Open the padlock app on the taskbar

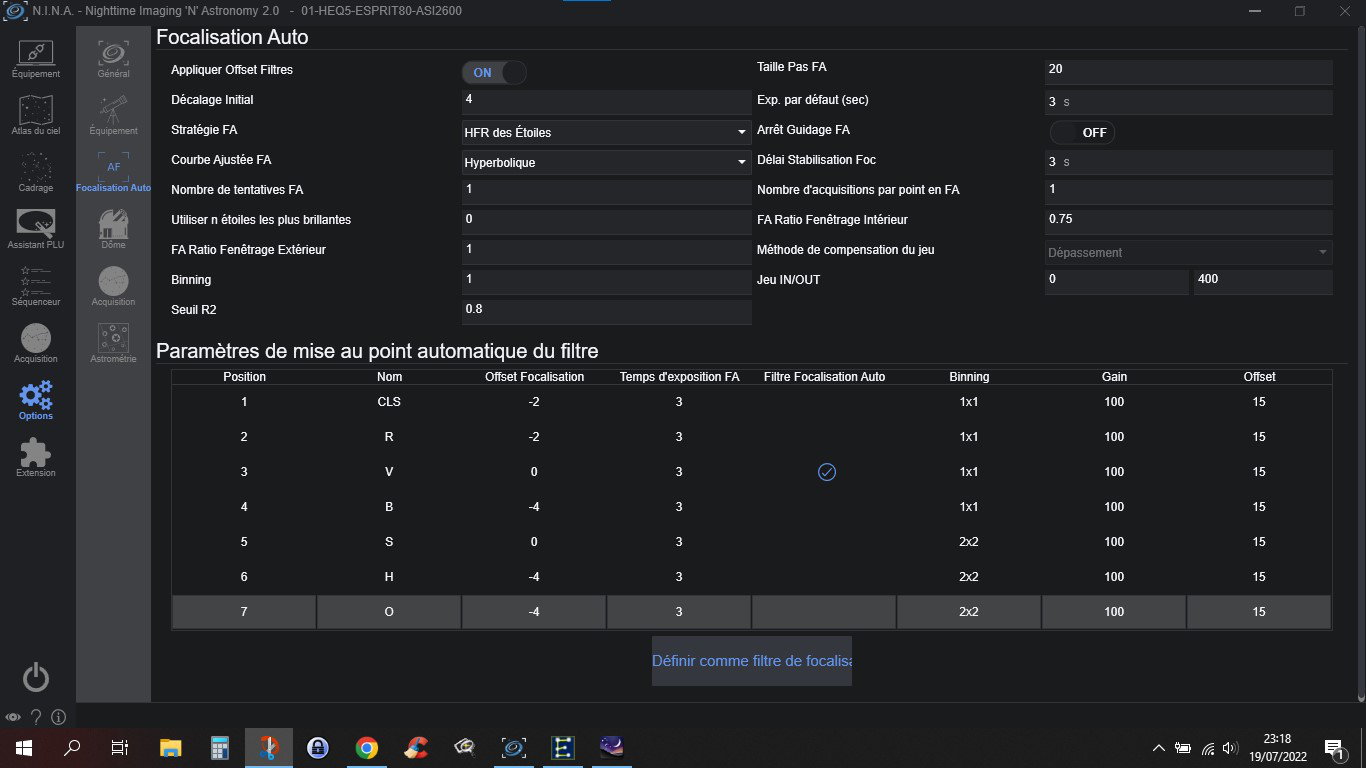pos(318,748)
